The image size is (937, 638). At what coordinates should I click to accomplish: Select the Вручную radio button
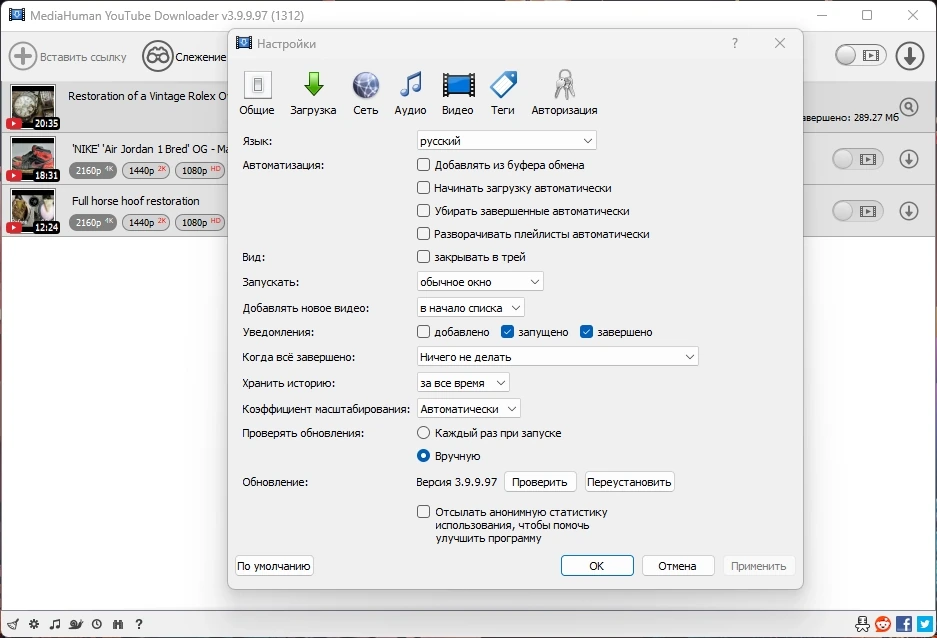pos(423,455)
